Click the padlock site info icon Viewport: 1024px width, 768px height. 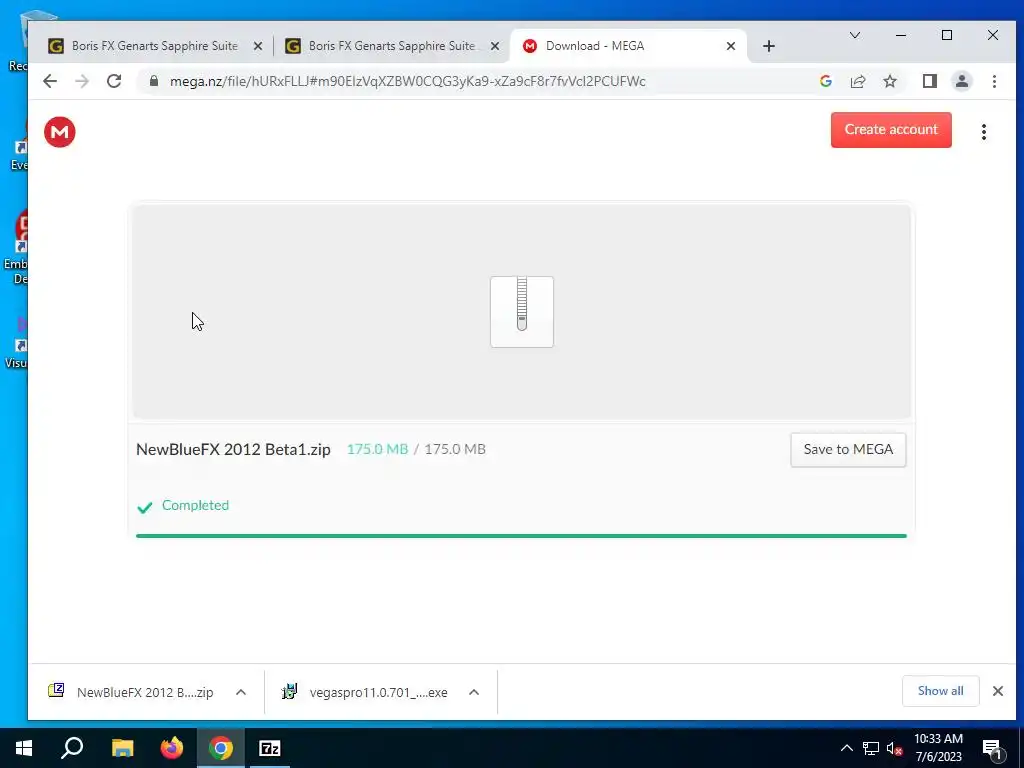point(153,81)
